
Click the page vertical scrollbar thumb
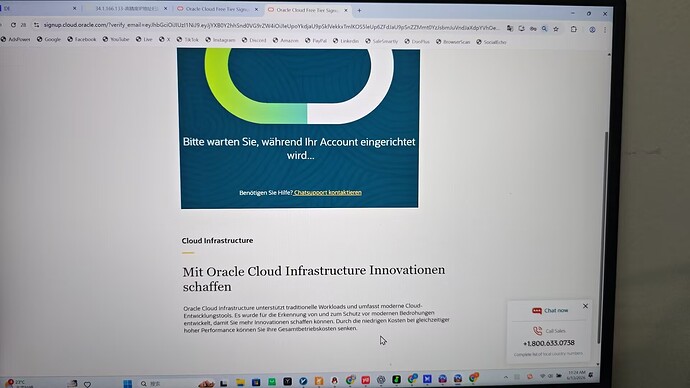click(602, 238)
